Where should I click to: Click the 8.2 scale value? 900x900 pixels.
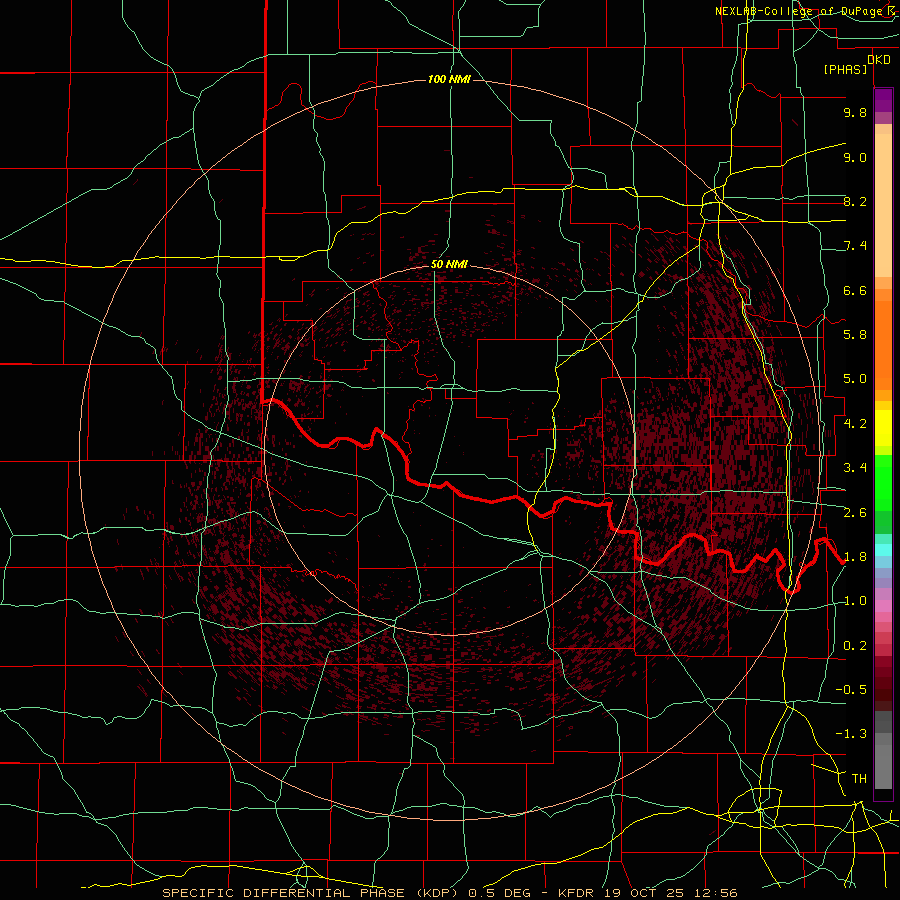[855, 201]
